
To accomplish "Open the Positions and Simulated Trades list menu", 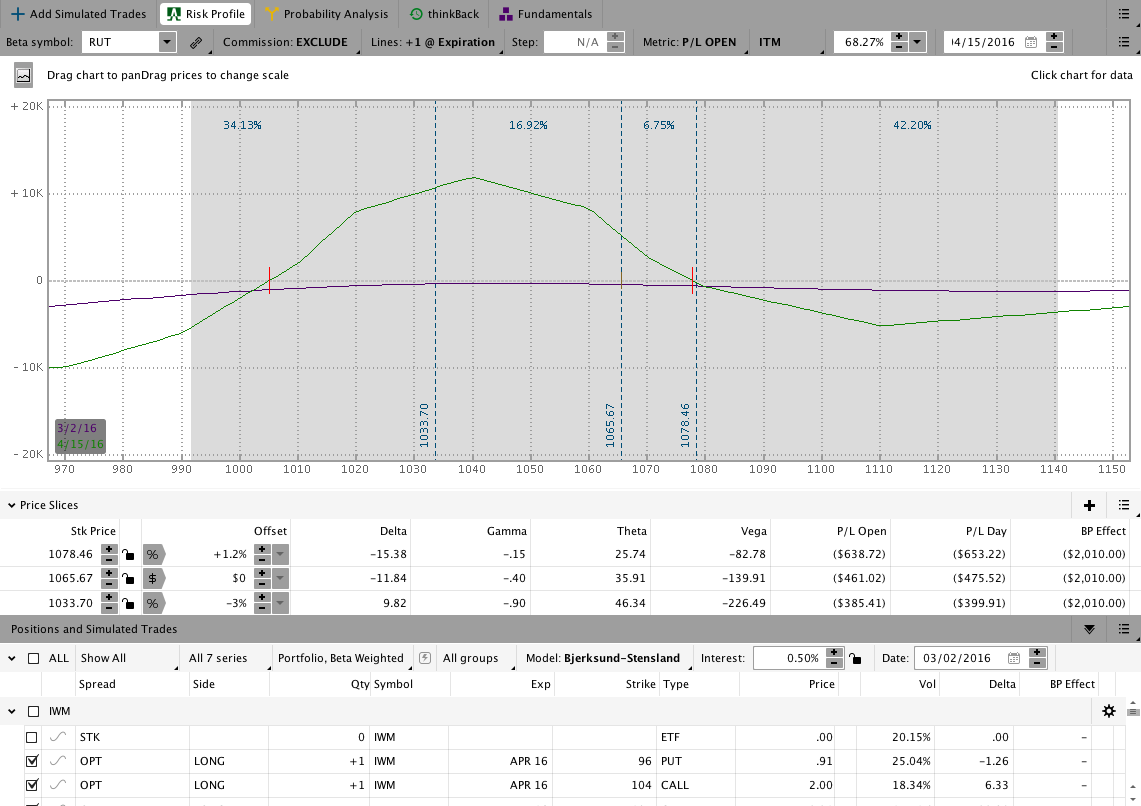I will (x=1124, y=629).
